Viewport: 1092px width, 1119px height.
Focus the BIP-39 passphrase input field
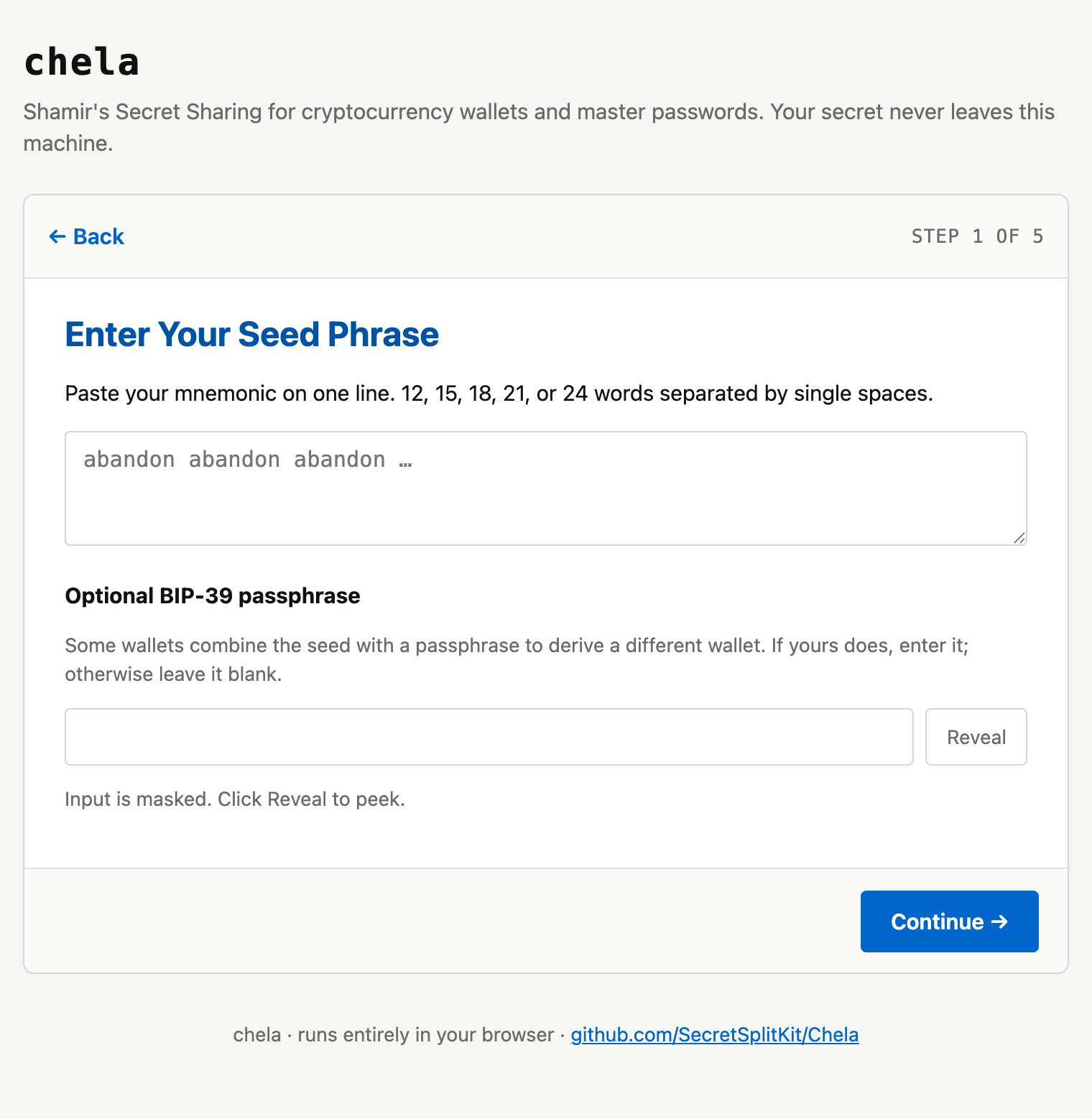(489, 737)
